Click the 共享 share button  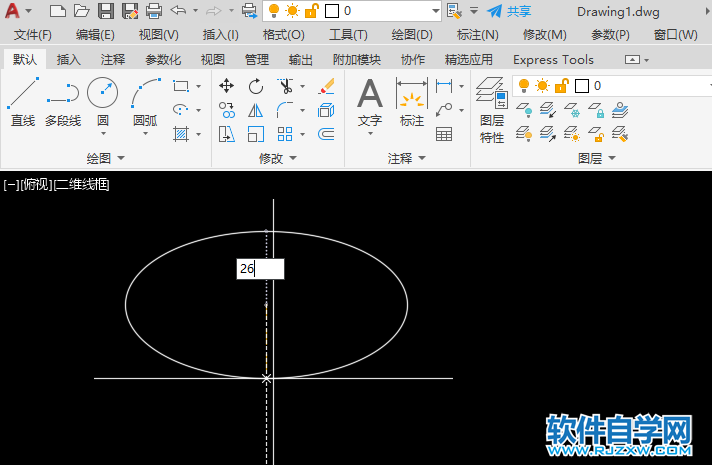(509, 11)
